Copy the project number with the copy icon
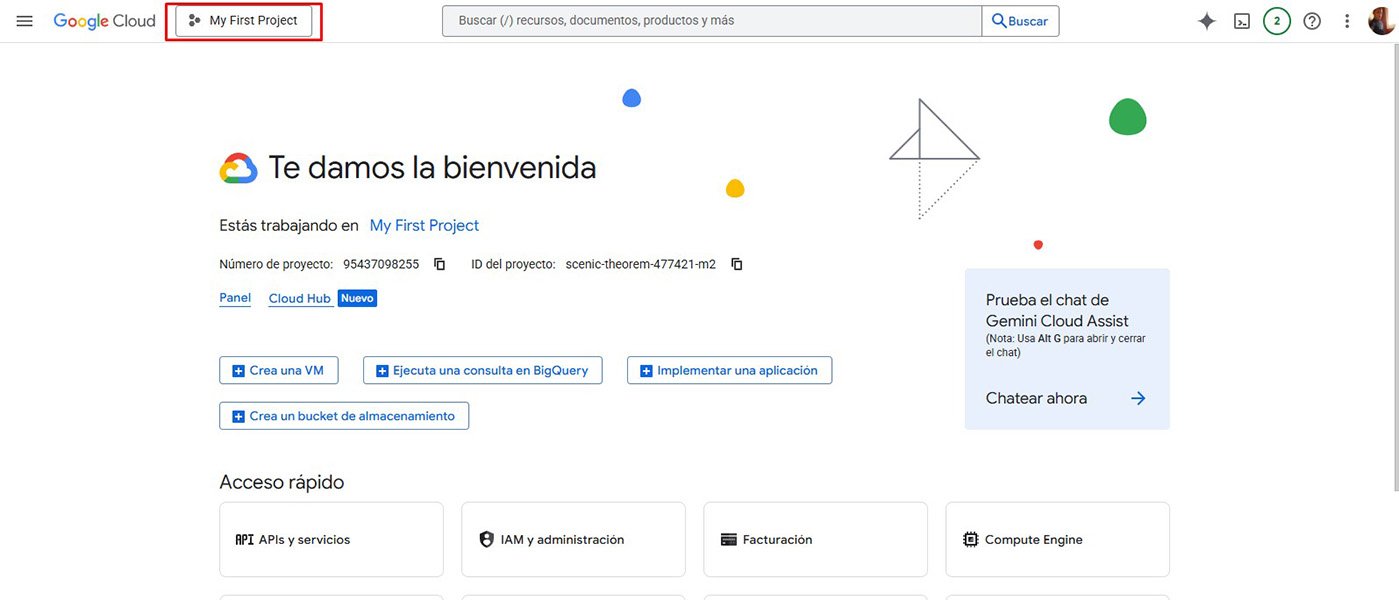The height and width of the screenshot is (600, 1399). coord(439,263)
